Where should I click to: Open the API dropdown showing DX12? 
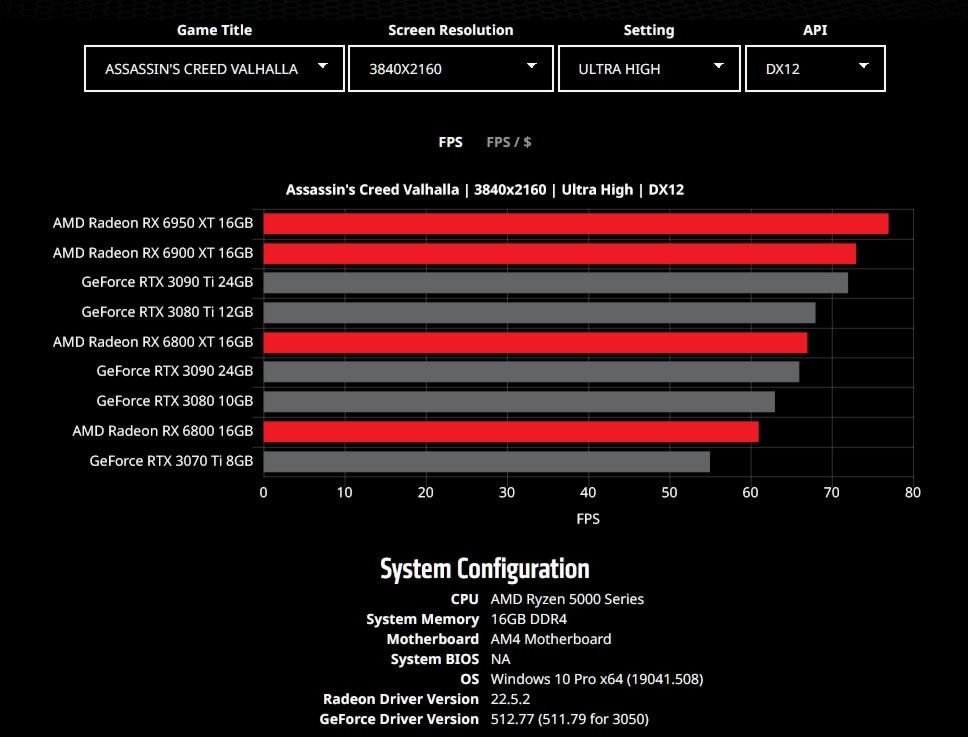[813, 68]
